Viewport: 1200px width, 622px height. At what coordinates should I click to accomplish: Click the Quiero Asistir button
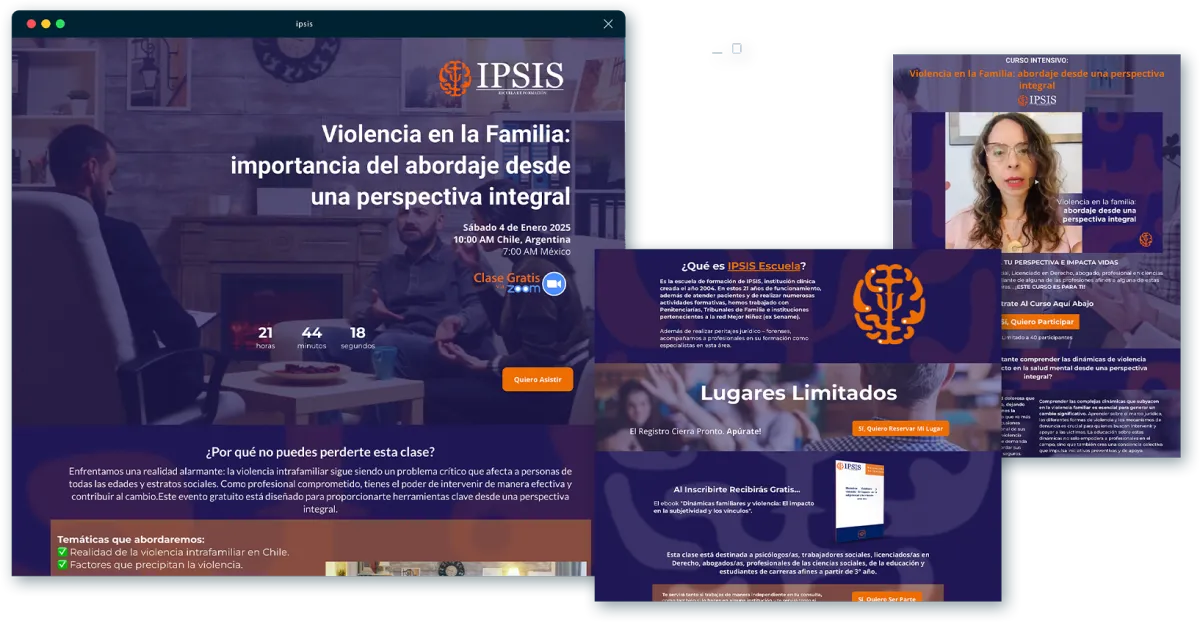[x=538, y=380]
